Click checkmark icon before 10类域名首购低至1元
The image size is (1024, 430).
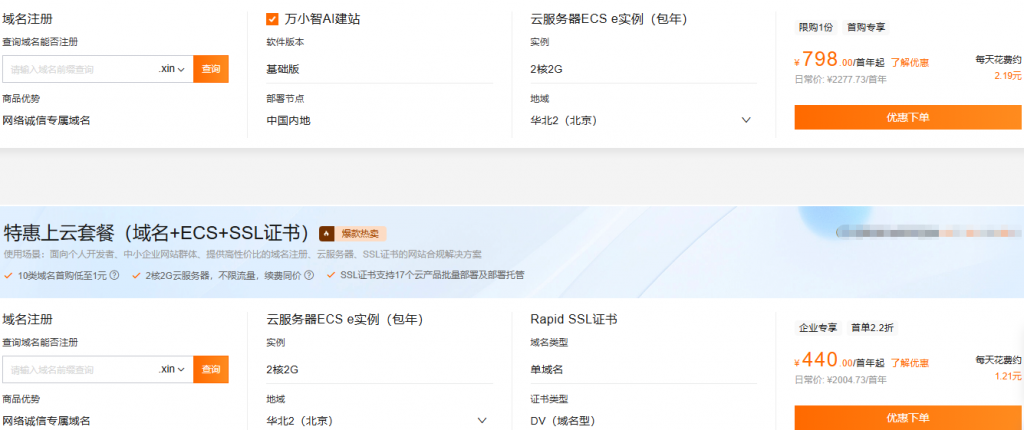point(9,275)
